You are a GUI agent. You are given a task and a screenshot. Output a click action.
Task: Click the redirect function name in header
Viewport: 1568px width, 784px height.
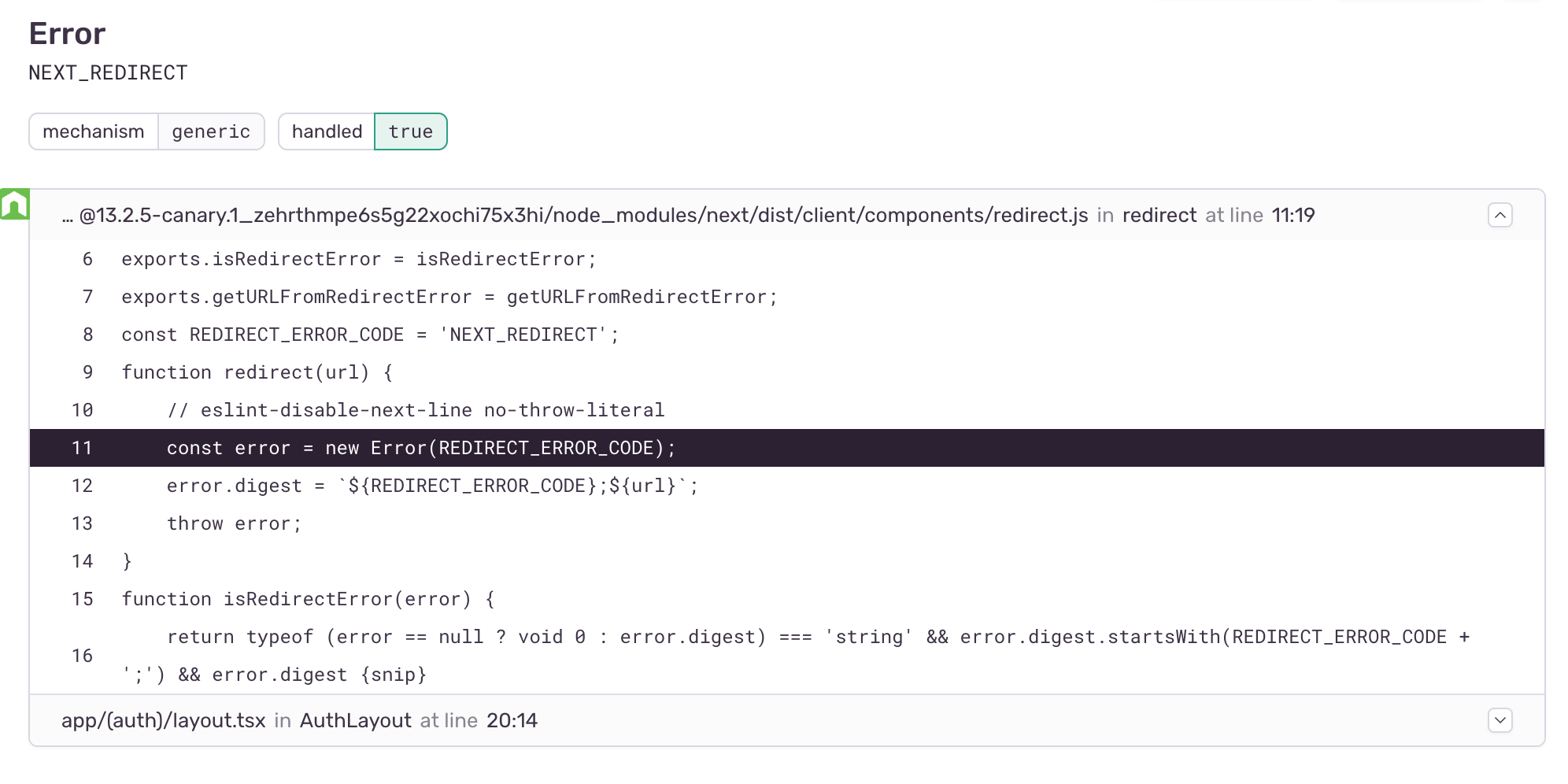pyautogui.click(x=1159, y=215)
